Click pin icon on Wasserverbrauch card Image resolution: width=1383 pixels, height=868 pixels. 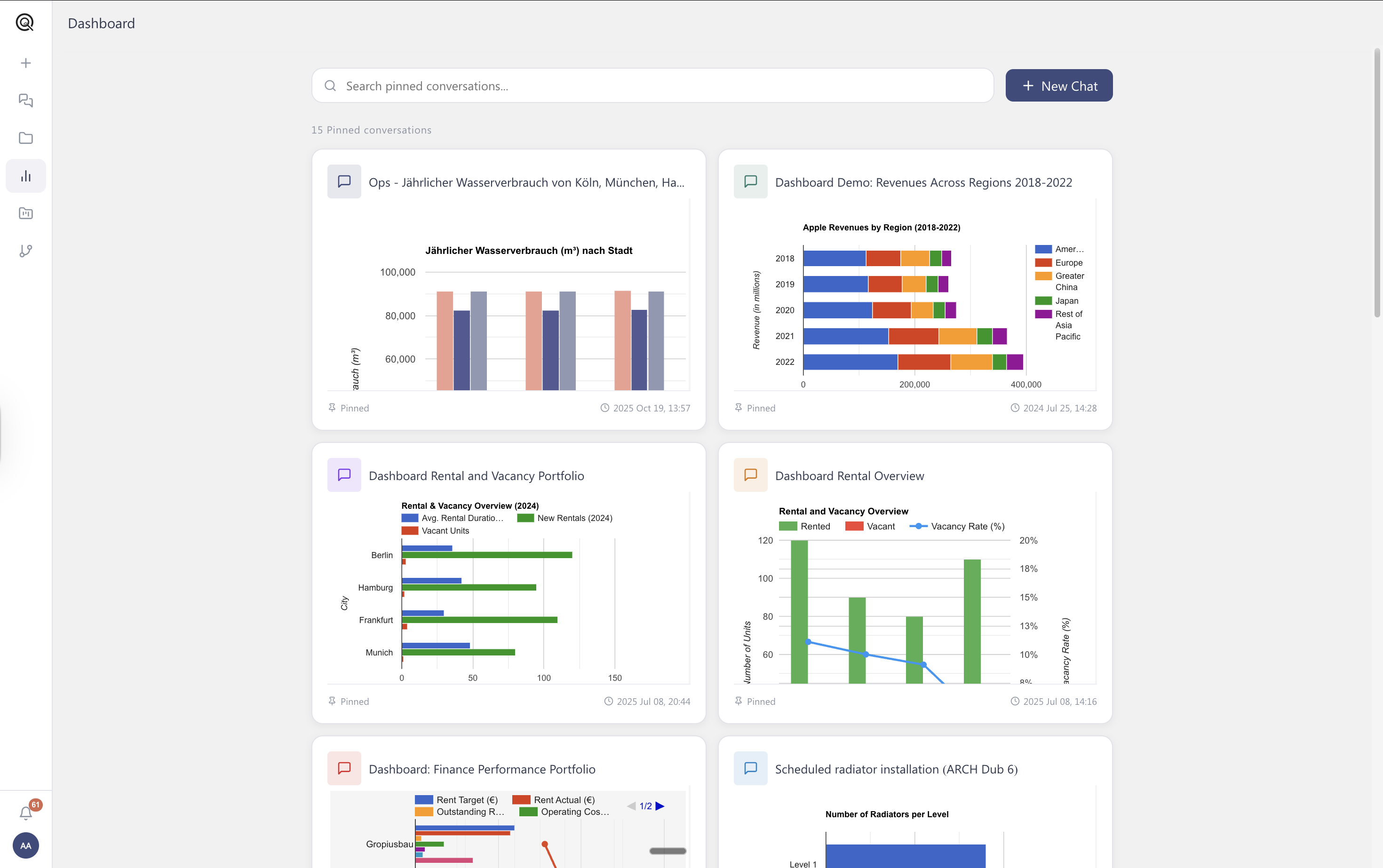pyautogui.click(x=332, y=408)
